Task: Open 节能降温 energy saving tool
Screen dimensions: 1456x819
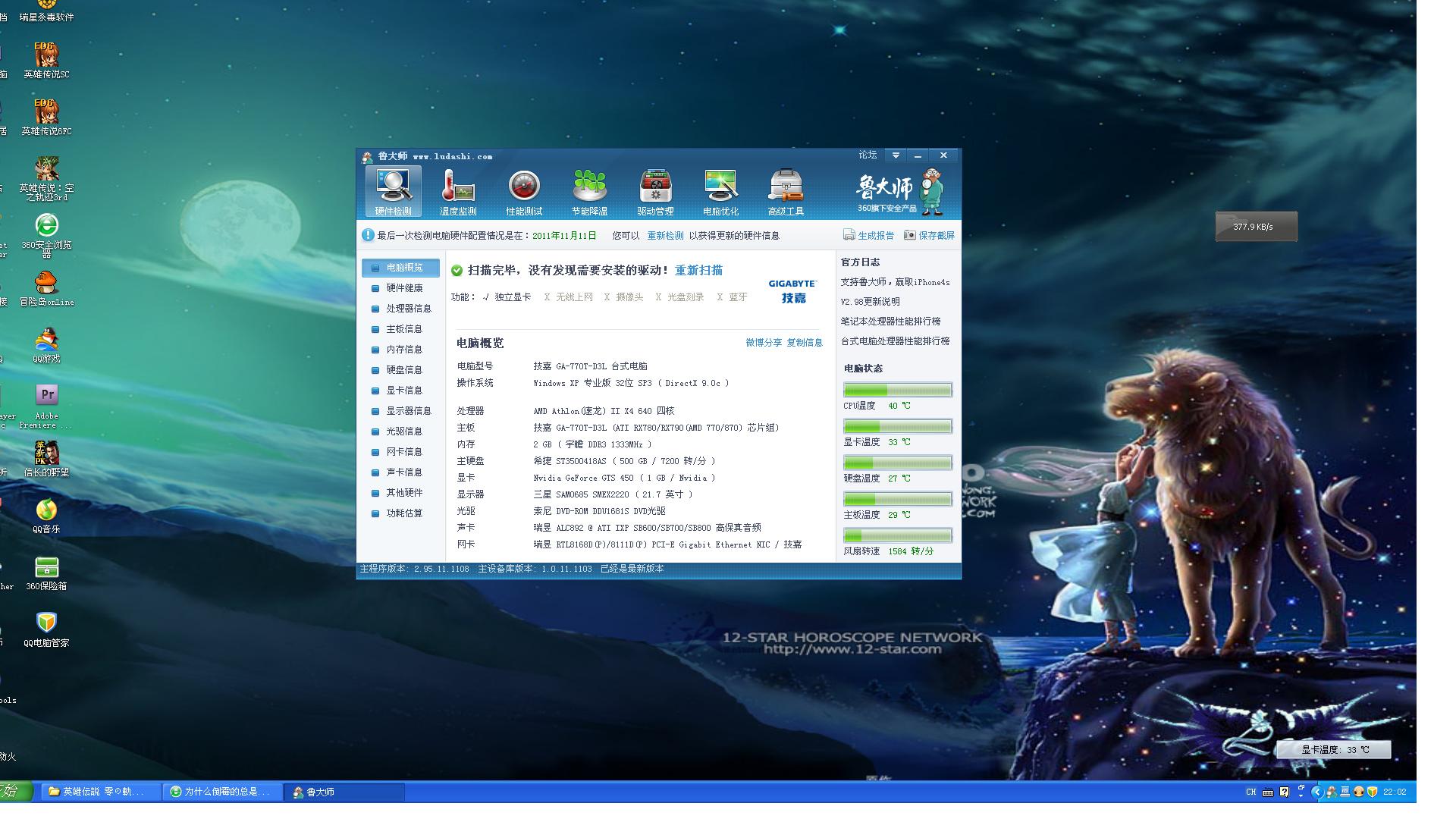Action: (589, 192)
